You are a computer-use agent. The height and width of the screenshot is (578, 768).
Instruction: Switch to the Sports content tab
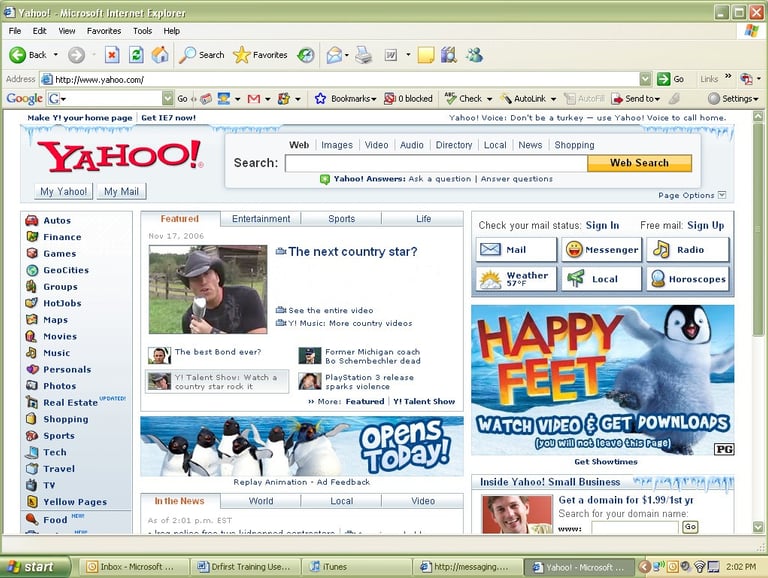(x=341, y=219)
